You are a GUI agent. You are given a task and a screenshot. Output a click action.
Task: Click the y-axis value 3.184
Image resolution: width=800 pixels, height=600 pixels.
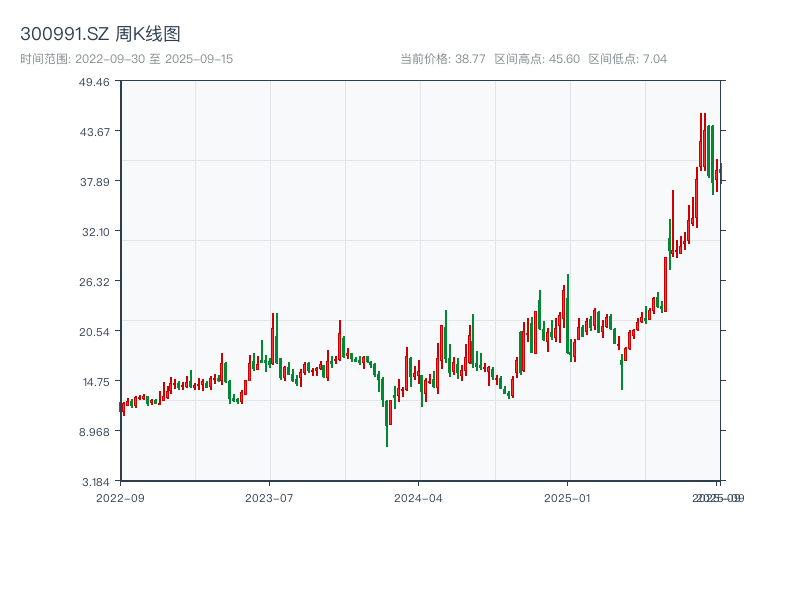click(96, 482)
